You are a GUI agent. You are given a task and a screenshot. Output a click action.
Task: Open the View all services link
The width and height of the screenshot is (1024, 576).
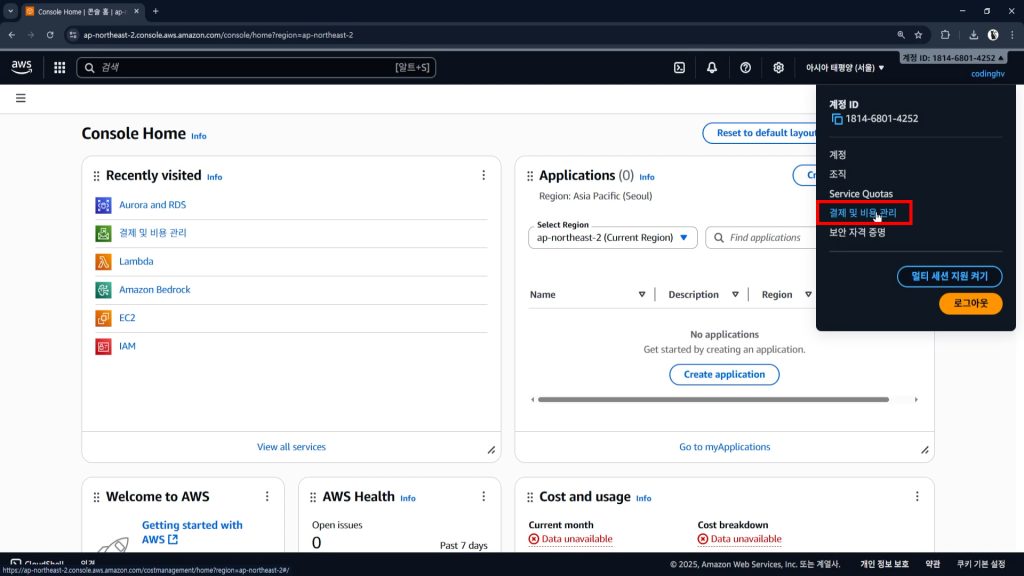pyautogui.click(x=291, y=447)
